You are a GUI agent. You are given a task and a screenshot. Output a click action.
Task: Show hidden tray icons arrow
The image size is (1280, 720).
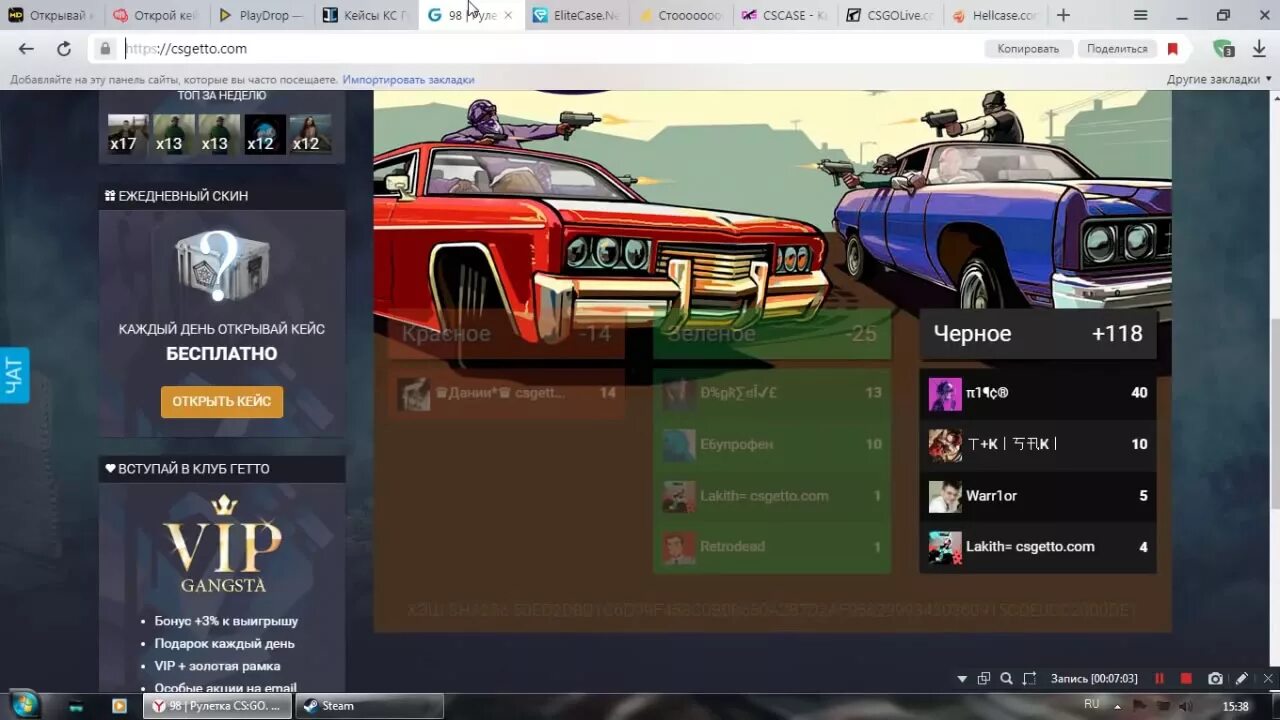(x=1119, y=705)
